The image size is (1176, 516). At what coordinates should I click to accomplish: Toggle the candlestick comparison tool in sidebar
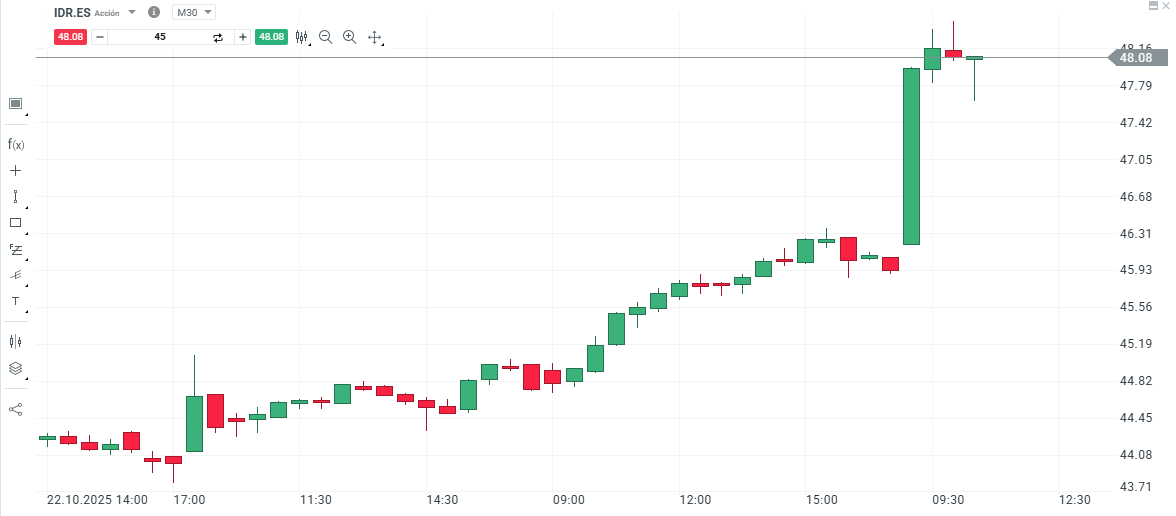point(15,341)
